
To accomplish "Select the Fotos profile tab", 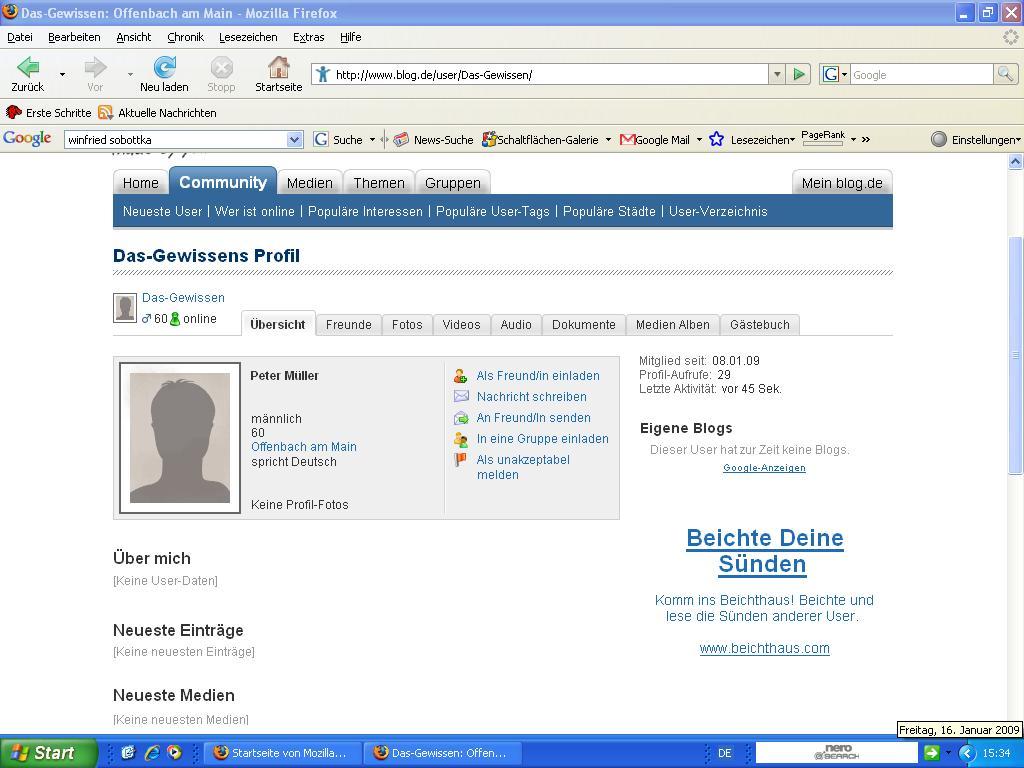I will click(407, 325).
